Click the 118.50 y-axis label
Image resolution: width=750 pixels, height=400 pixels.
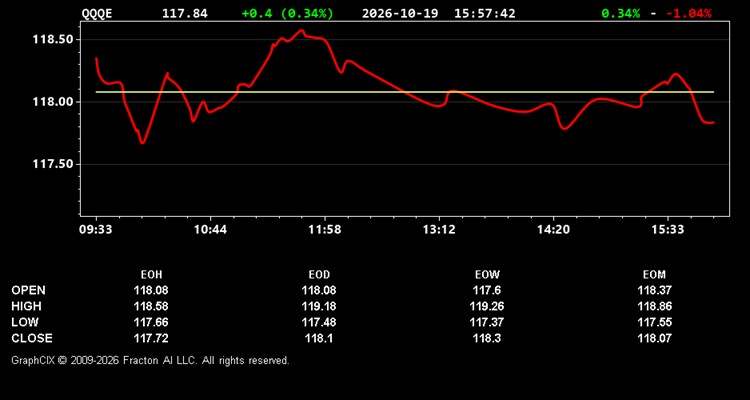[53, 39]
